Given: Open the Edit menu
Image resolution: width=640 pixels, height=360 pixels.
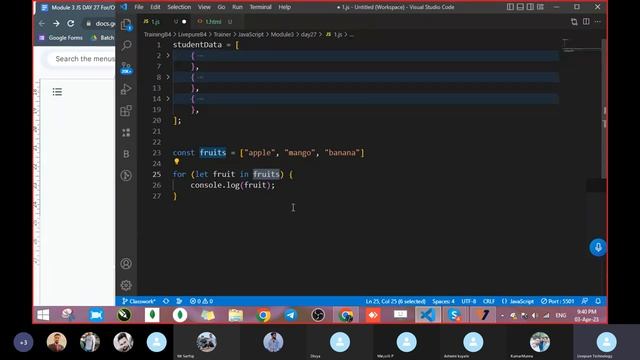Looking at the screenshot, I should (155, 7).
